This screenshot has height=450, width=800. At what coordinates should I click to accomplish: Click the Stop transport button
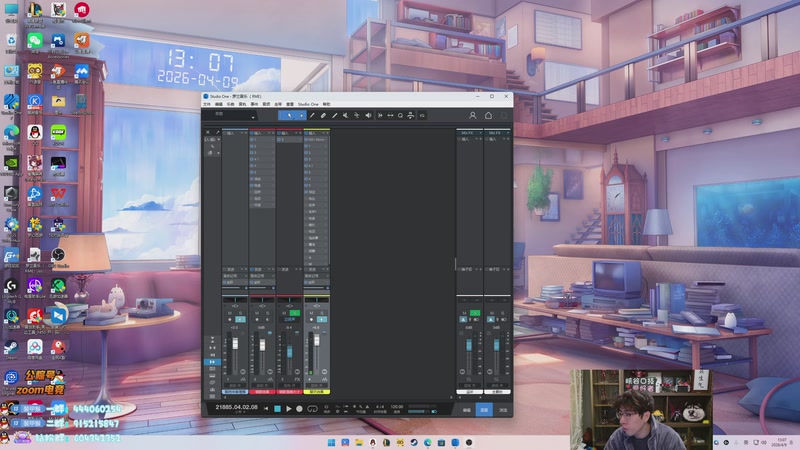(x=277, y=409)
